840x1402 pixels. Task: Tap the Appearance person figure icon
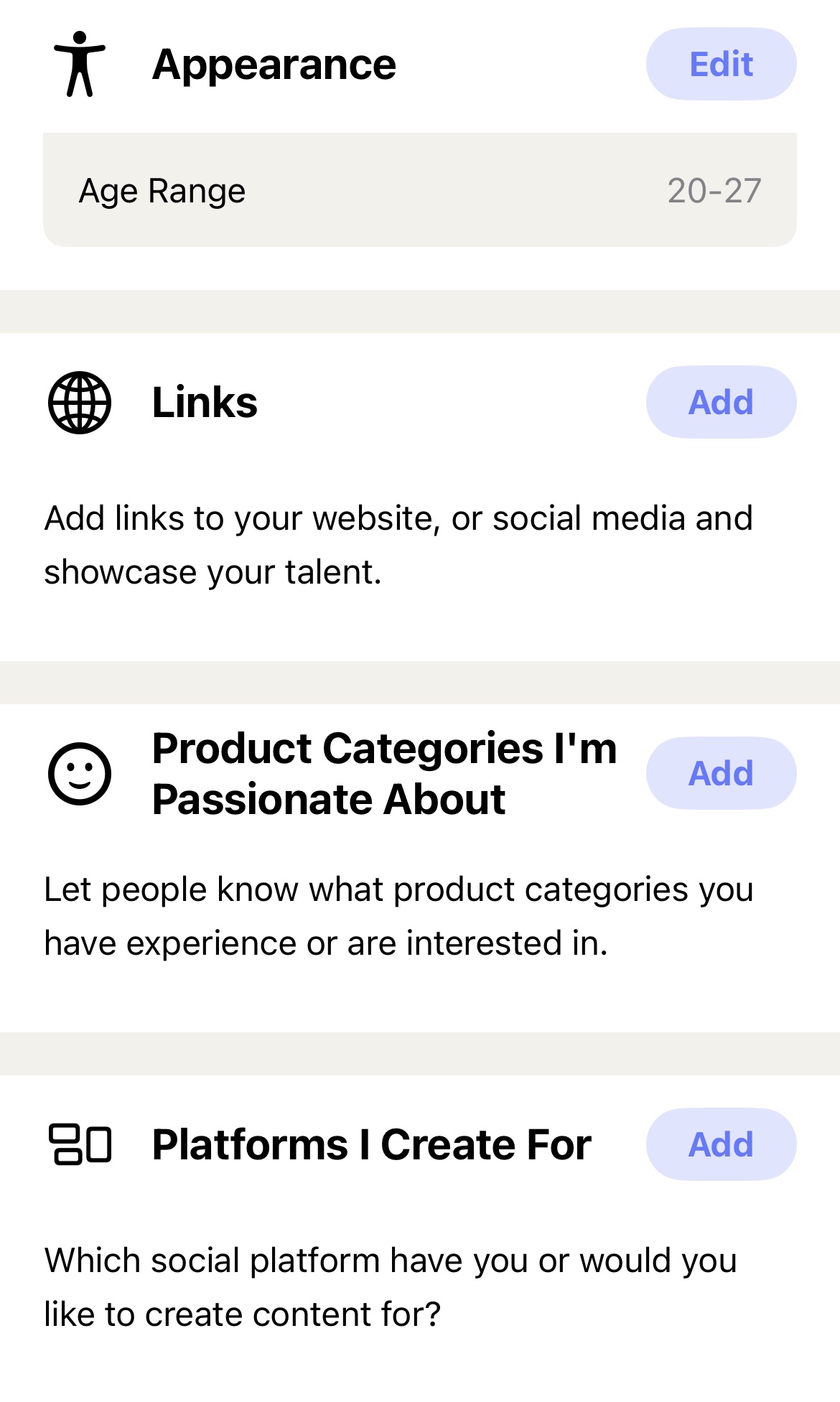(80, 64)
